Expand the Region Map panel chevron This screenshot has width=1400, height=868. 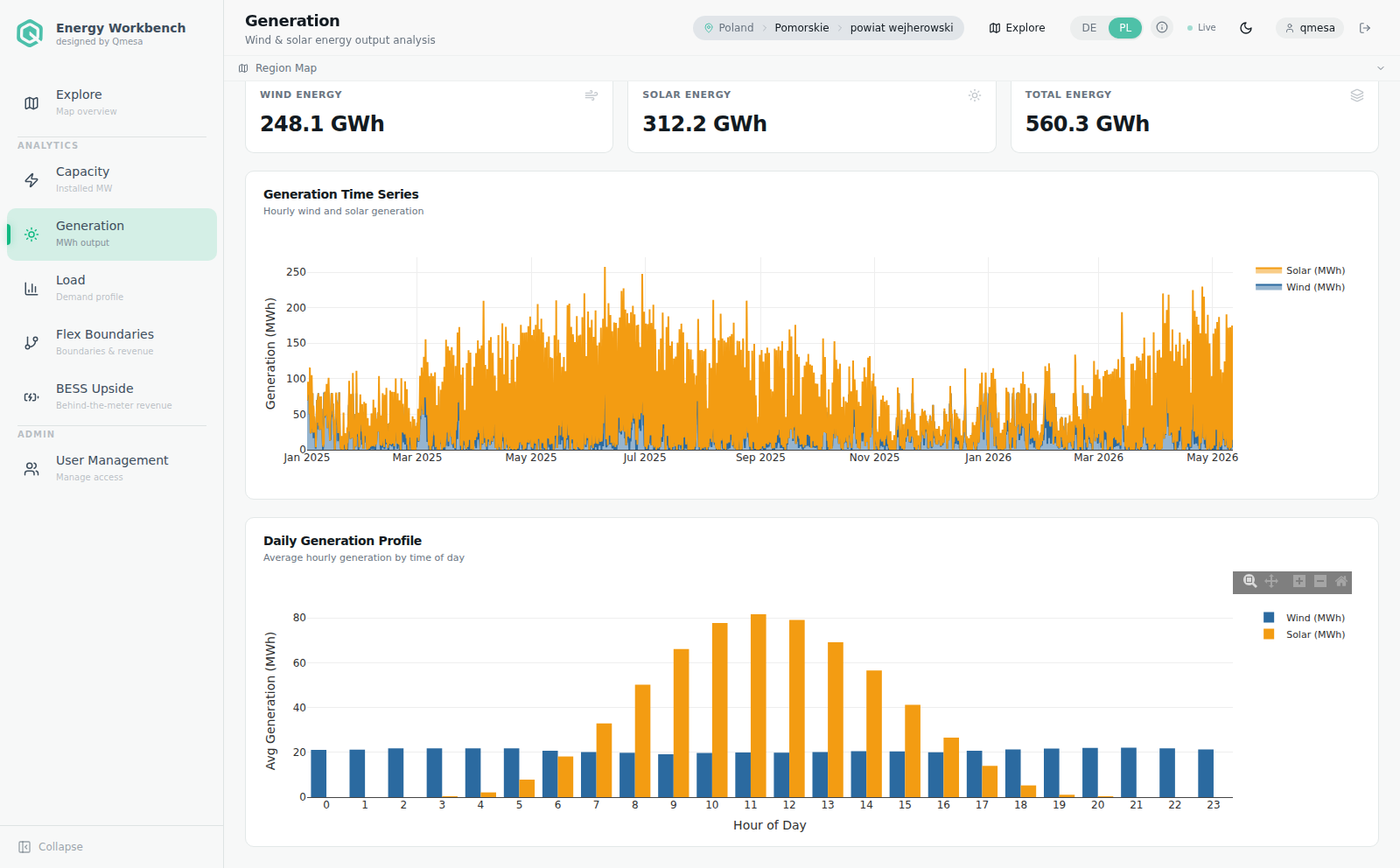(1381, 68)
